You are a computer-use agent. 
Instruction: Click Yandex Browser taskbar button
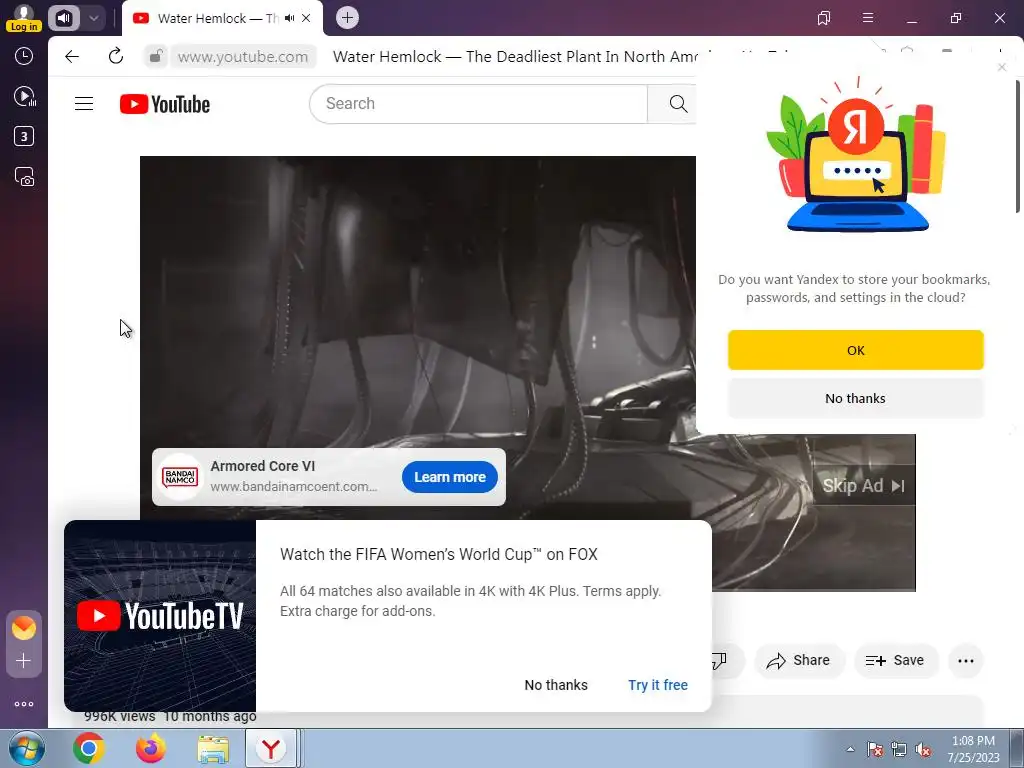pos(272,748)
